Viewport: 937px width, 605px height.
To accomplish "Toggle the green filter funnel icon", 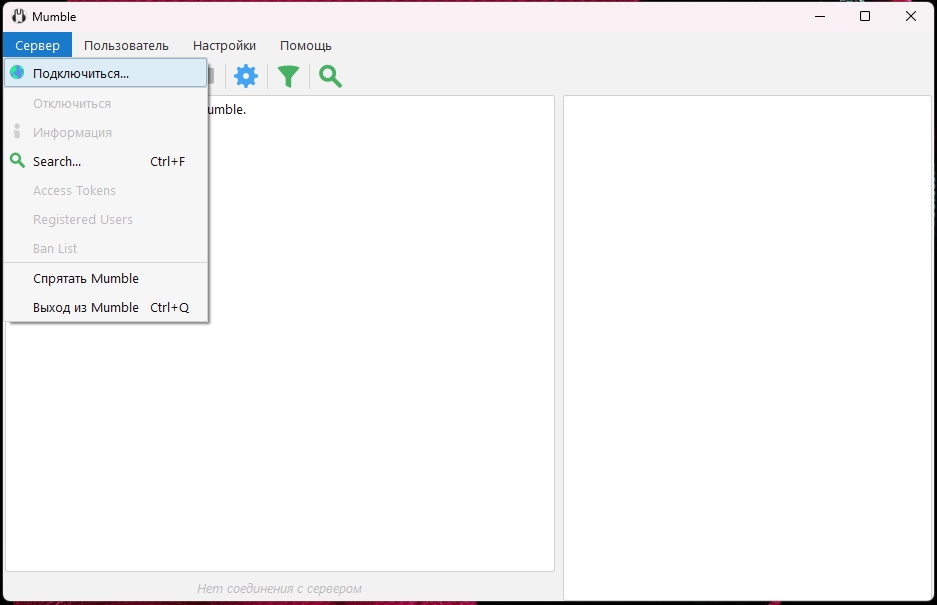I will pyautogui.click(x=288, y=77).
